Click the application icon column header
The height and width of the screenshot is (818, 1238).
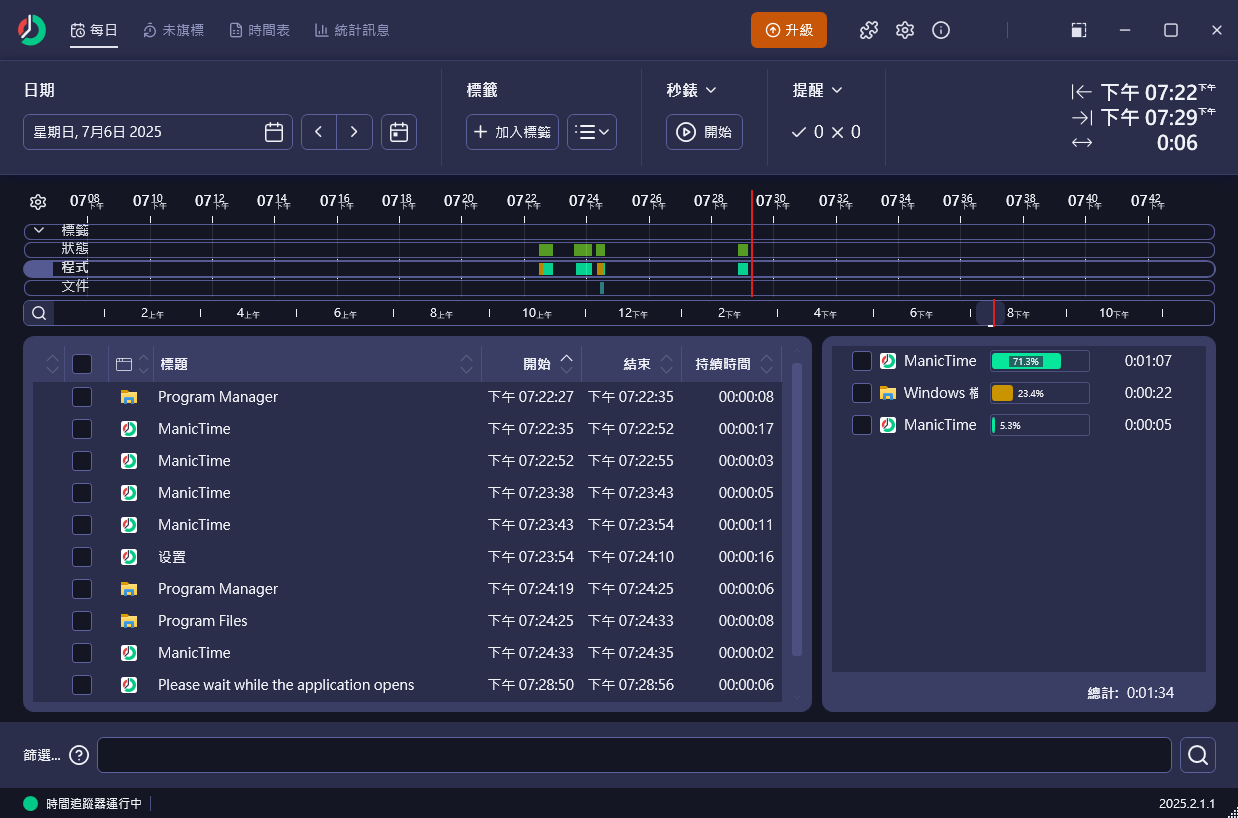124,364
